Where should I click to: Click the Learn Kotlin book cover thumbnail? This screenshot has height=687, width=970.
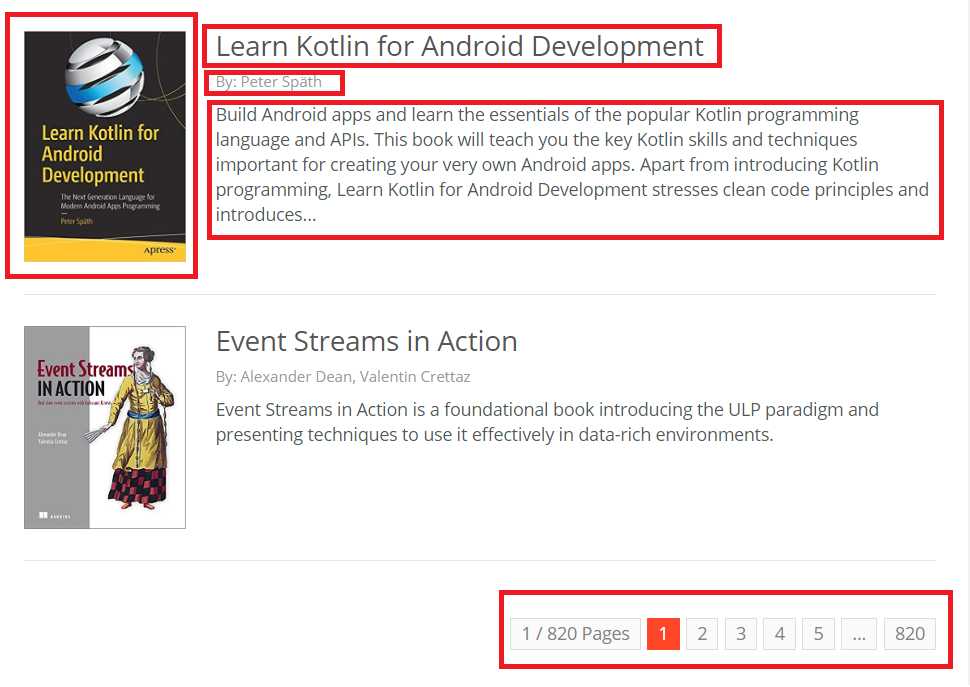click(105, 147)
